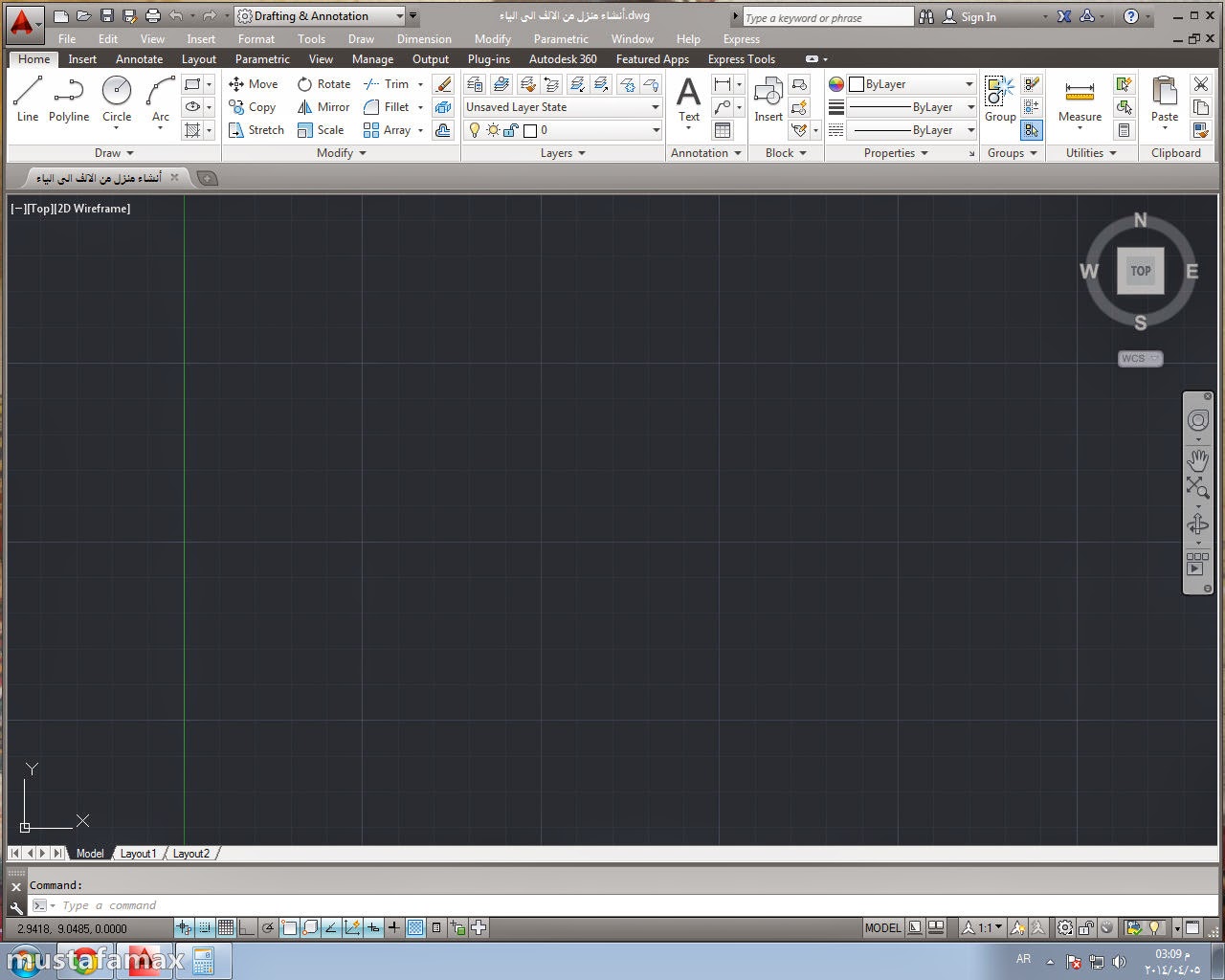
Task: Select the Polyline tool
Action: click(69, 100)
